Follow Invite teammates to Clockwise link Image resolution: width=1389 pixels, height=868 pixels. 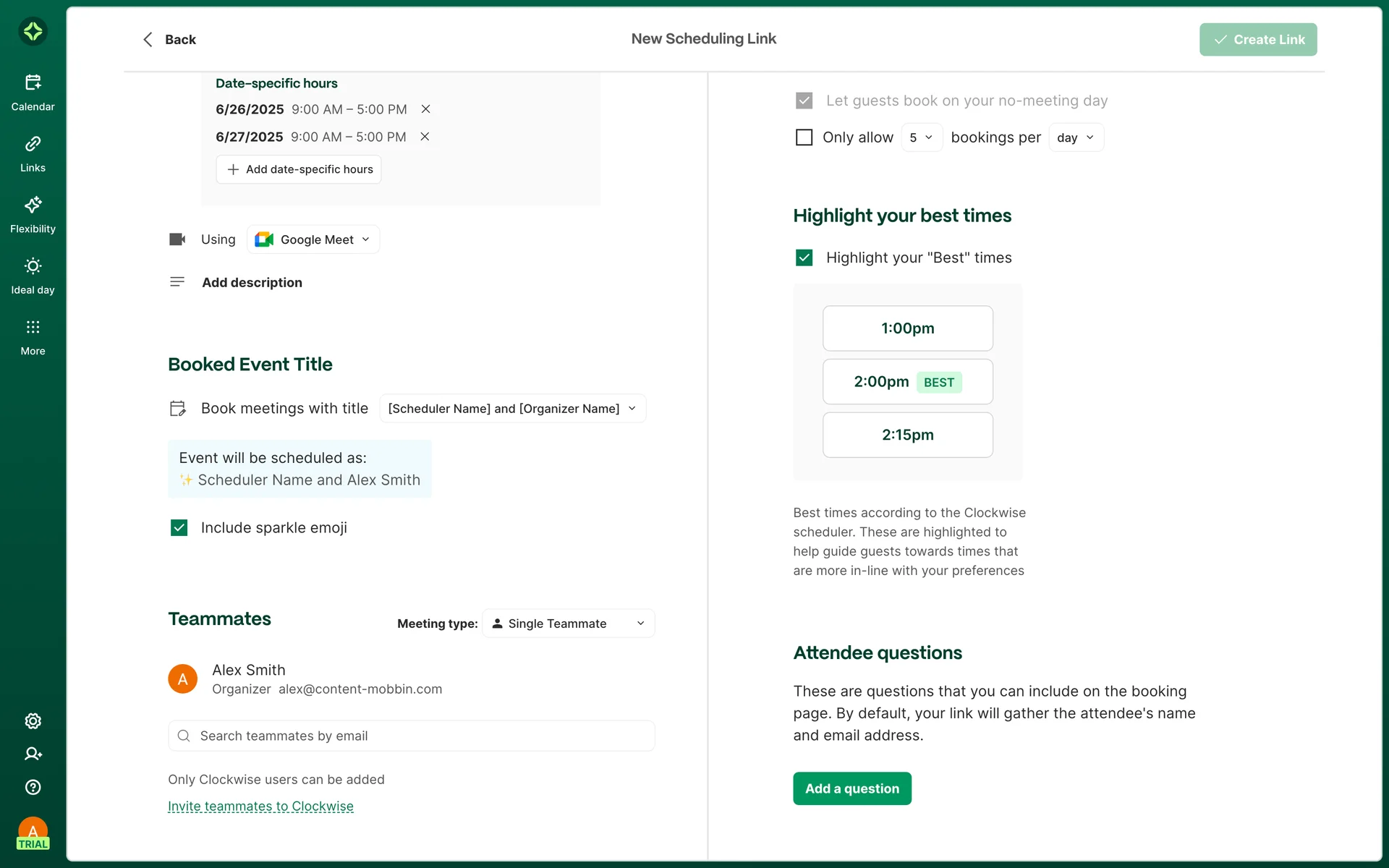pos(260,806)
